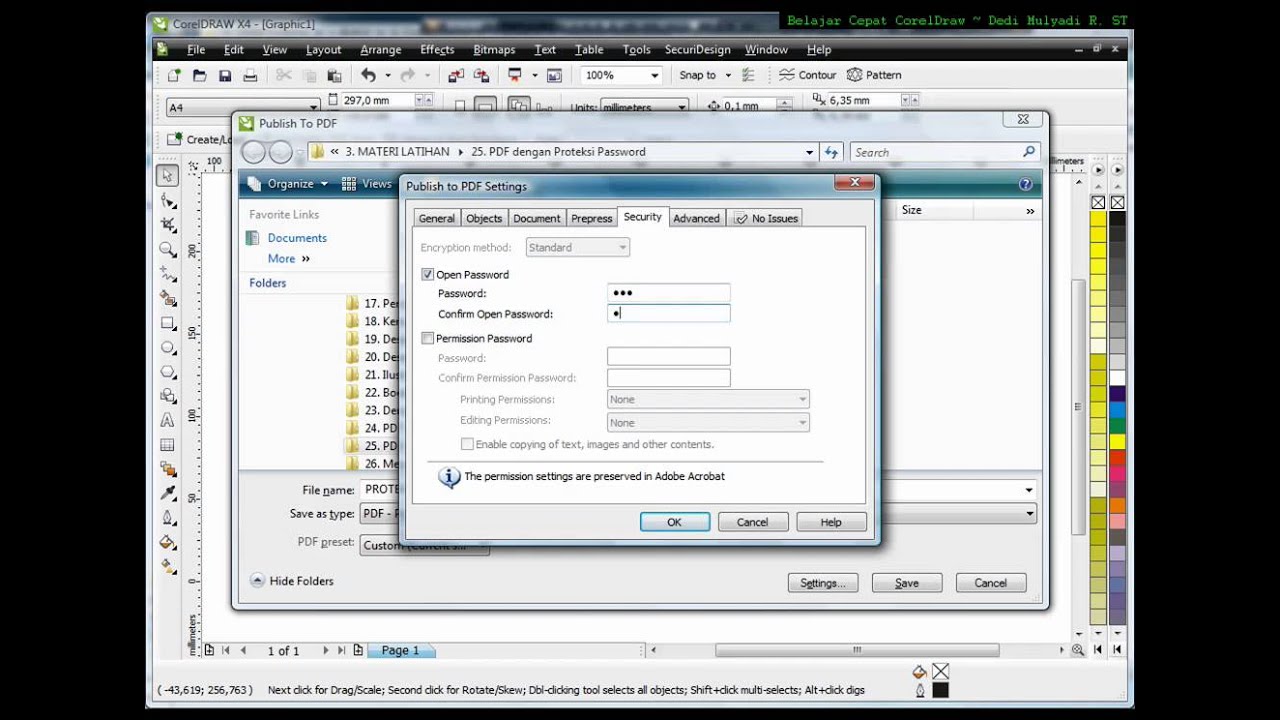Expand the More favorite links chevron
1280x720 pixels.
pos(306,258)
